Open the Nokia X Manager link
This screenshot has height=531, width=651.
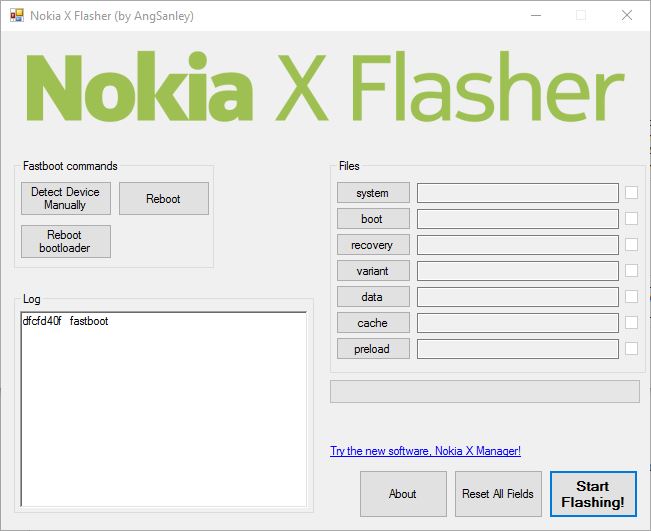point(425,451)
